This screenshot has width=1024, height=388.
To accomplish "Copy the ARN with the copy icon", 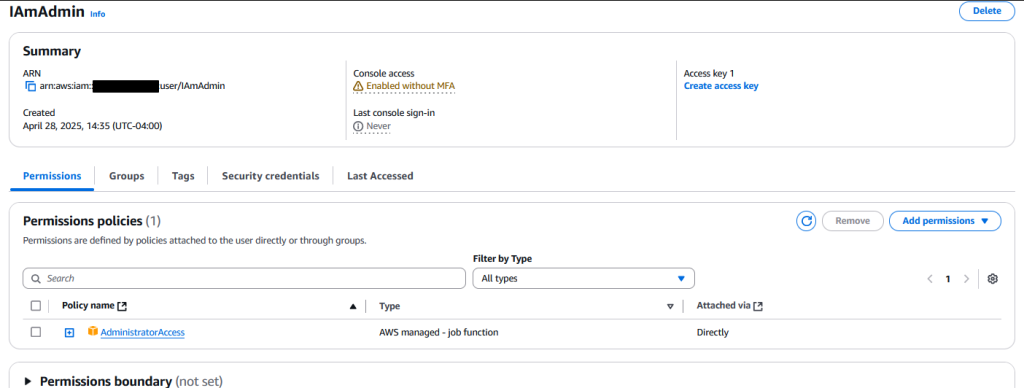I will (30, 86).
